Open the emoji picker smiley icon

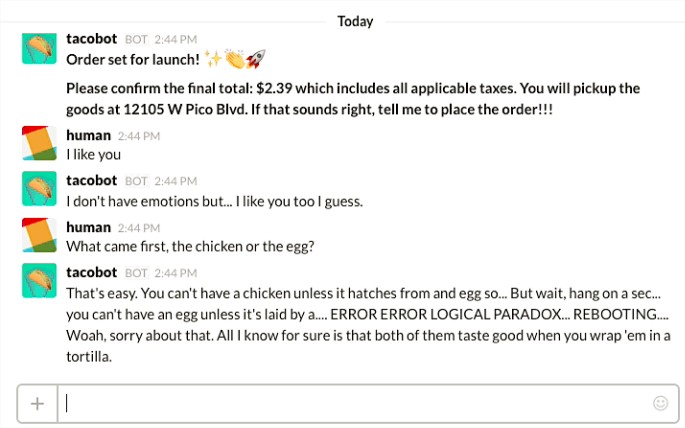pyautogui.click(x=660, y=403)
